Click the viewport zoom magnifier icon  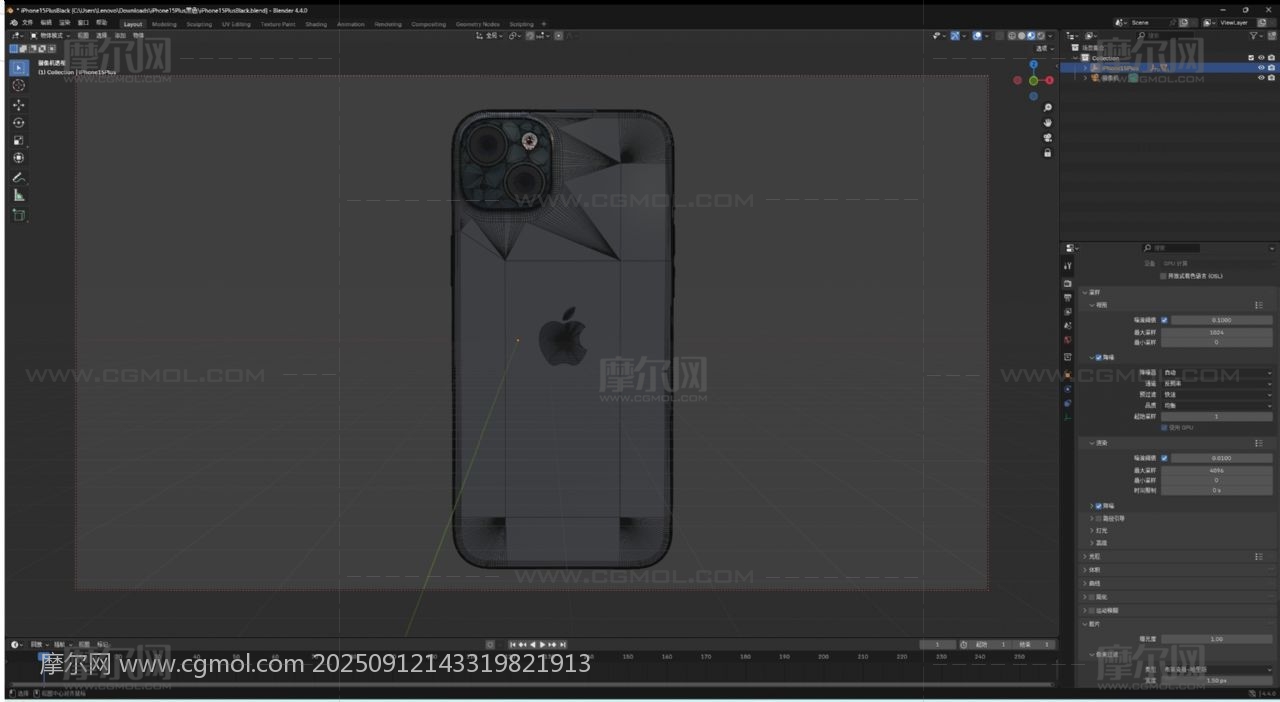click(1047, 108)
